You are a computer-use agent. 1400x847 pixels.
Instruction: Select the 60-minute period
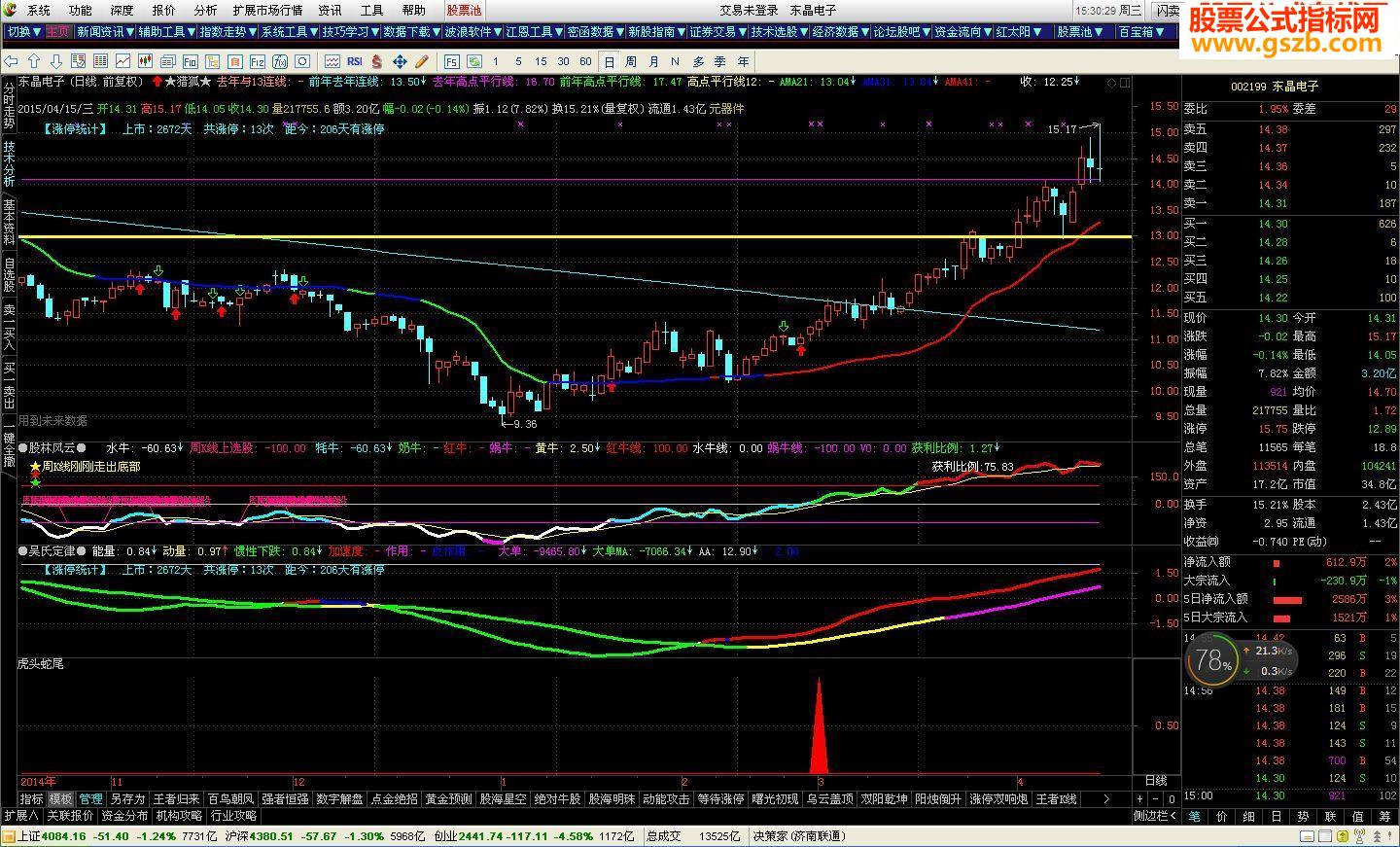[x=585, y=60]
